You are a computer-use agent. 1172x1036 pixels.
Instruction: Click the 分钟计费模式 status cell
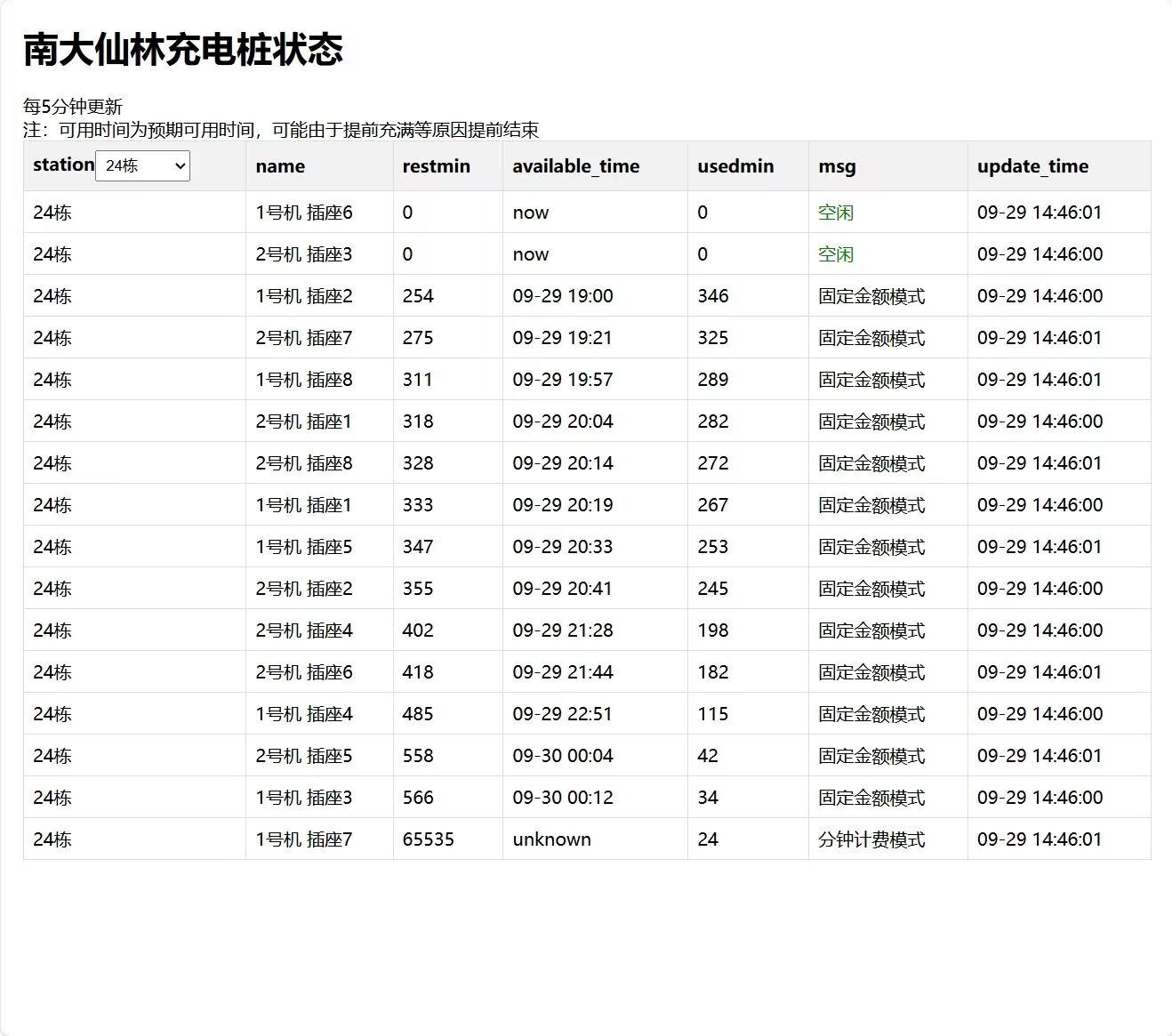click(871, 839)
